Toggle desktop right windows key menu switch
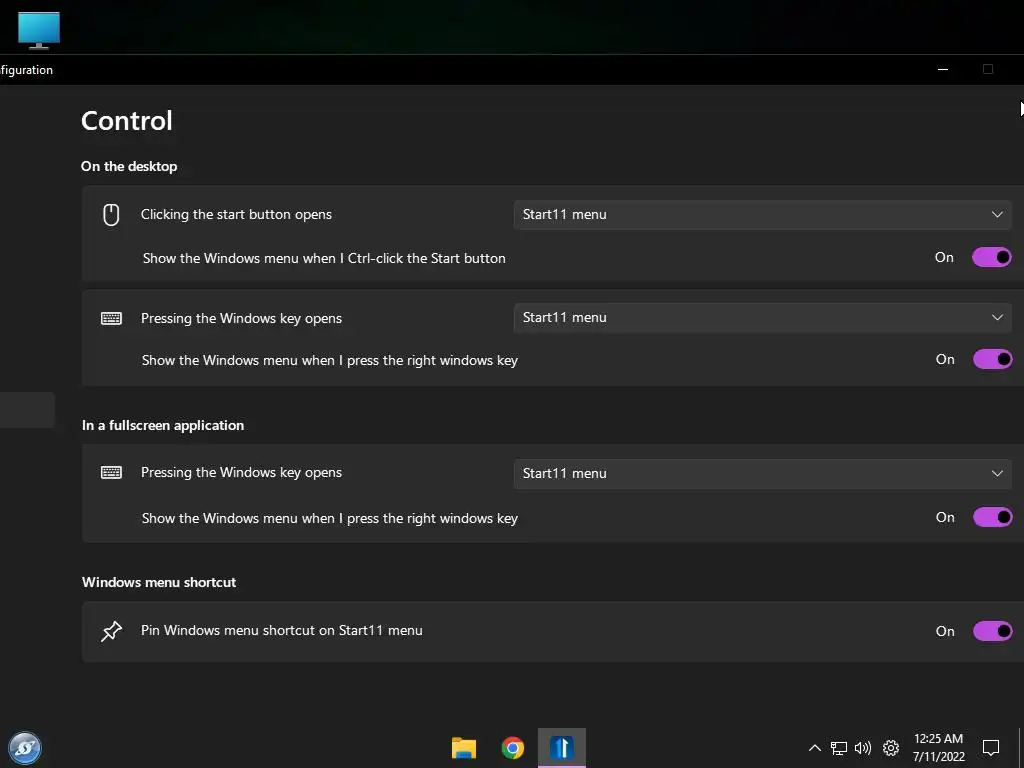This screenshot has height=768, width=1024. point(993,359)
